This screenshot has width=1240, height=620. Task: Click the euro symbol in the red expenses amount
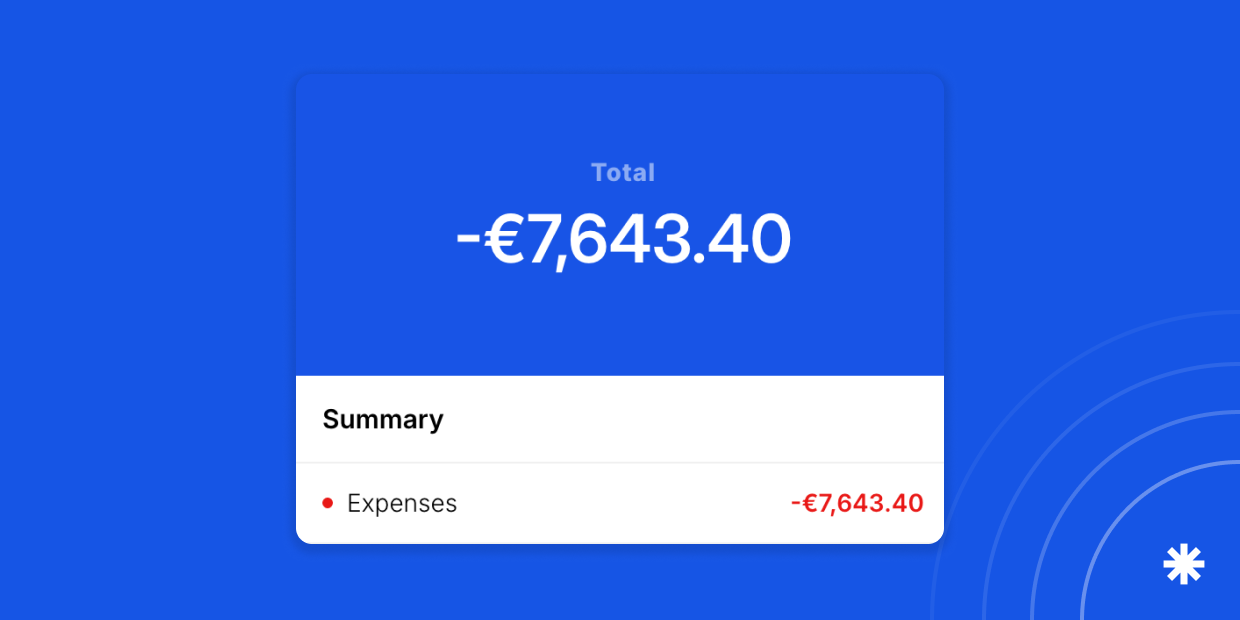809,503
